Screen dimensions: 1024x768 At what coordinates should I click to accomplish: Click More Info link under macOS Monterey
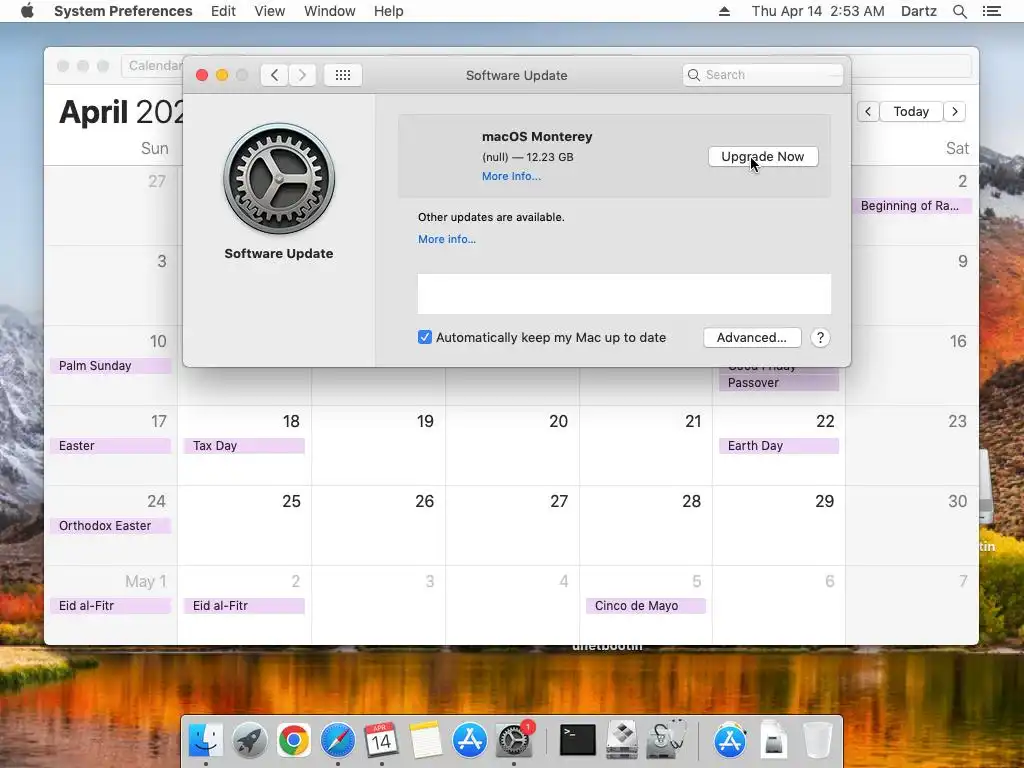click(511, 176)
